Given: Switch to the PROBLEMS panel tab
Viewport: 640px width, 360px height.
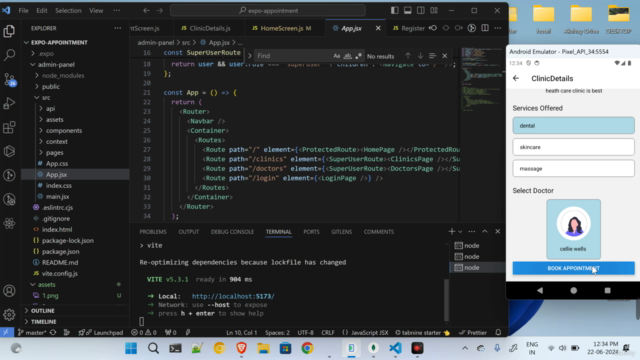Looking at the screenshot, I should pos(153,232).
